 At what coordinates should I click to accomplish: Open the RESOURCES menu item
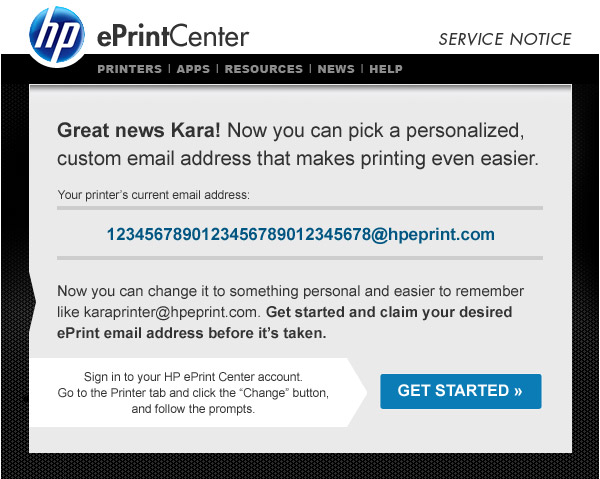click(x=263, y=69)
